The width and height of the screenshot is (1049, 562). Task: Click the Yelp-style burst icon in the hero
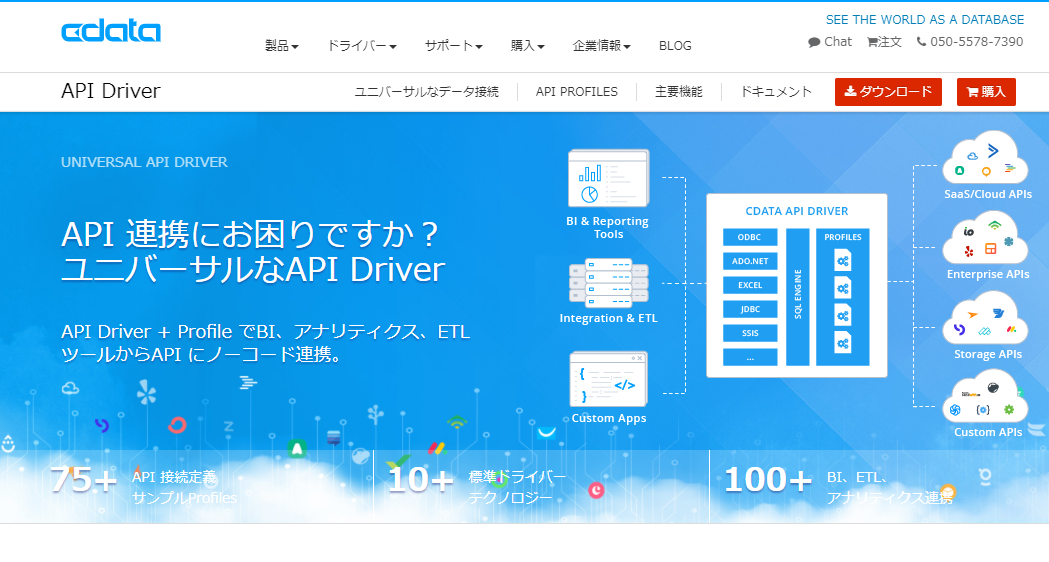tap(147, 392)
